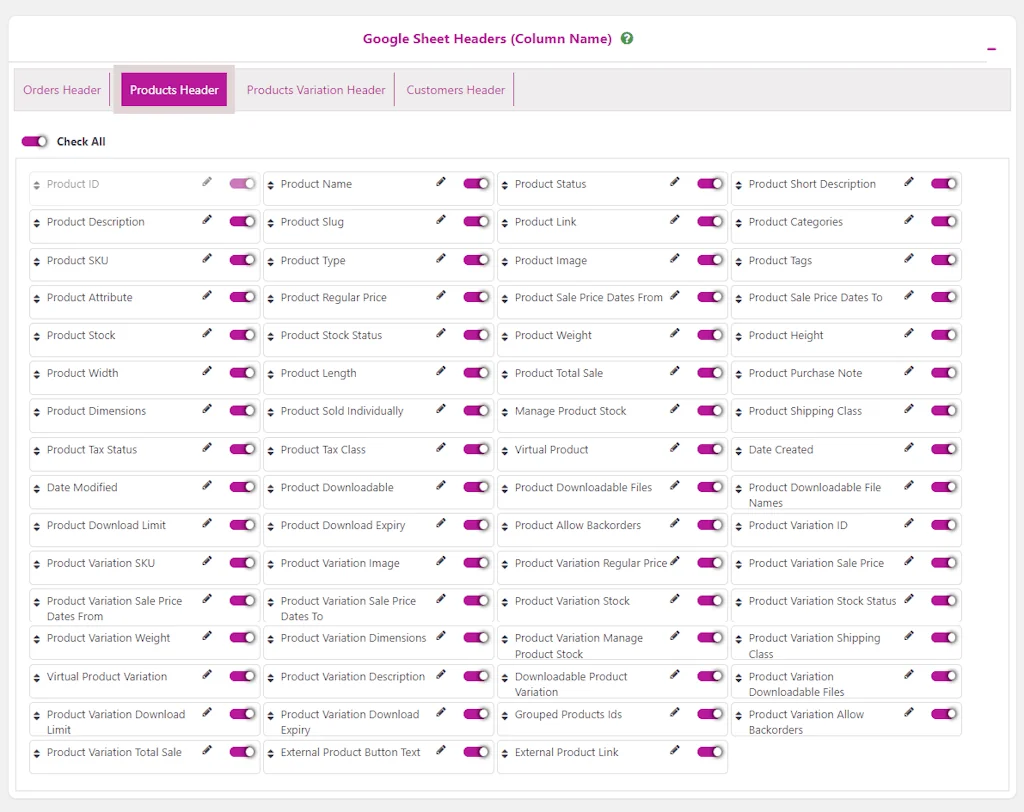Click the edit pencil for Product Name
Image resolution: width=1024 pixels, height=812 pixels.
442,183
